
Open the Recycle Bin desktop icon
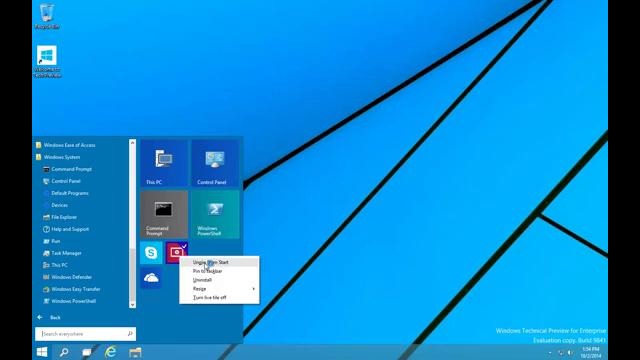click(47, 16)
